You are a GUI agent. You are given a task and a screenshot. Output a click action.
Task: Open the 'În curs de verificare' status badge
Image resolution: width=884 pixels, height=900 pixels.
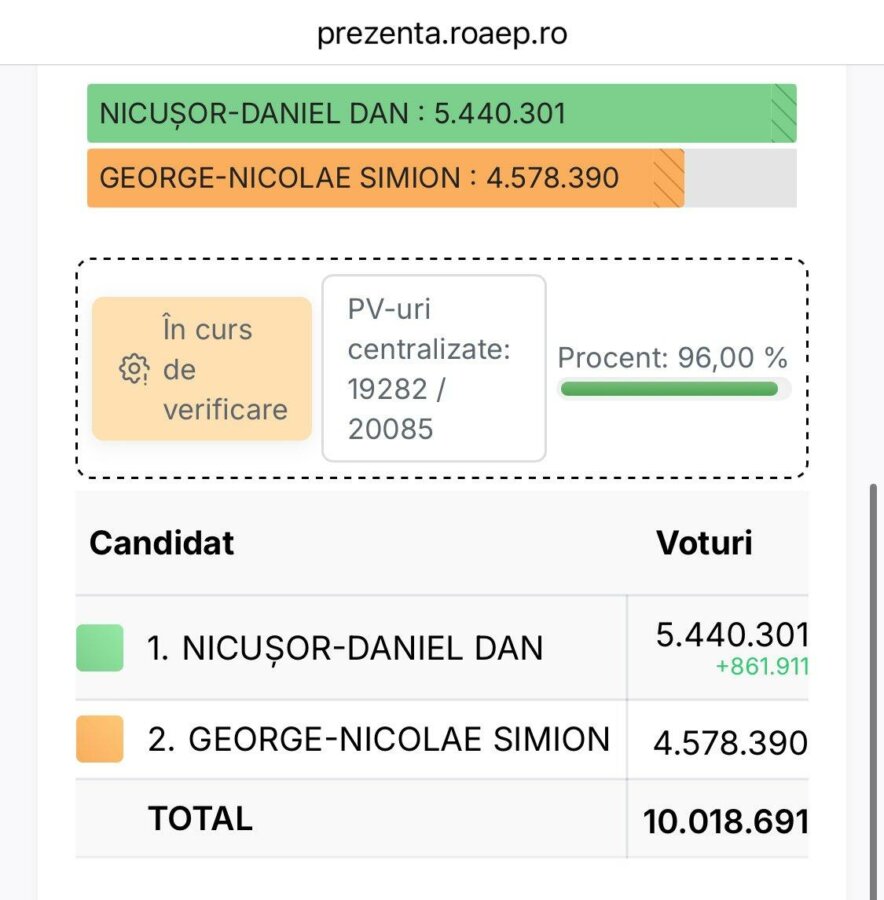(x=202, y=368)
